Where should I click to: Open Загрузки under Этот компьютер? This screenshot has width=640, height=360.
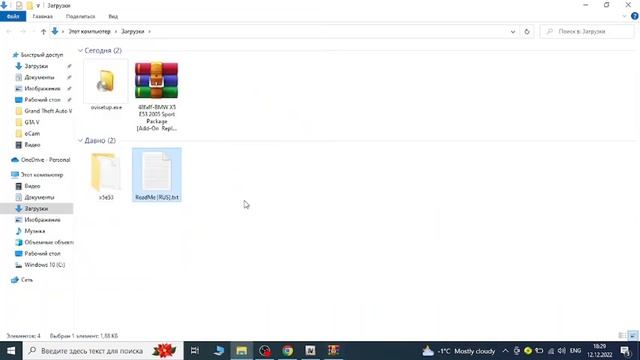[x=37, y=209]
